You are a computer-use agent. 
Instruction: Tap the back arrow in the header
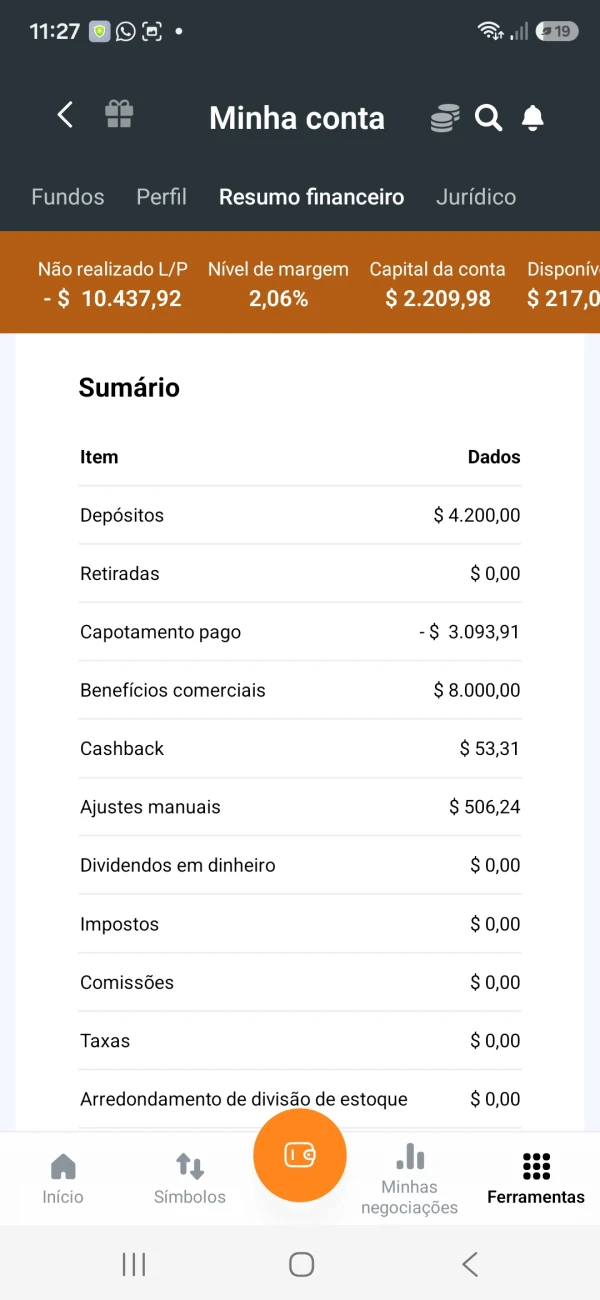[65, 116]
